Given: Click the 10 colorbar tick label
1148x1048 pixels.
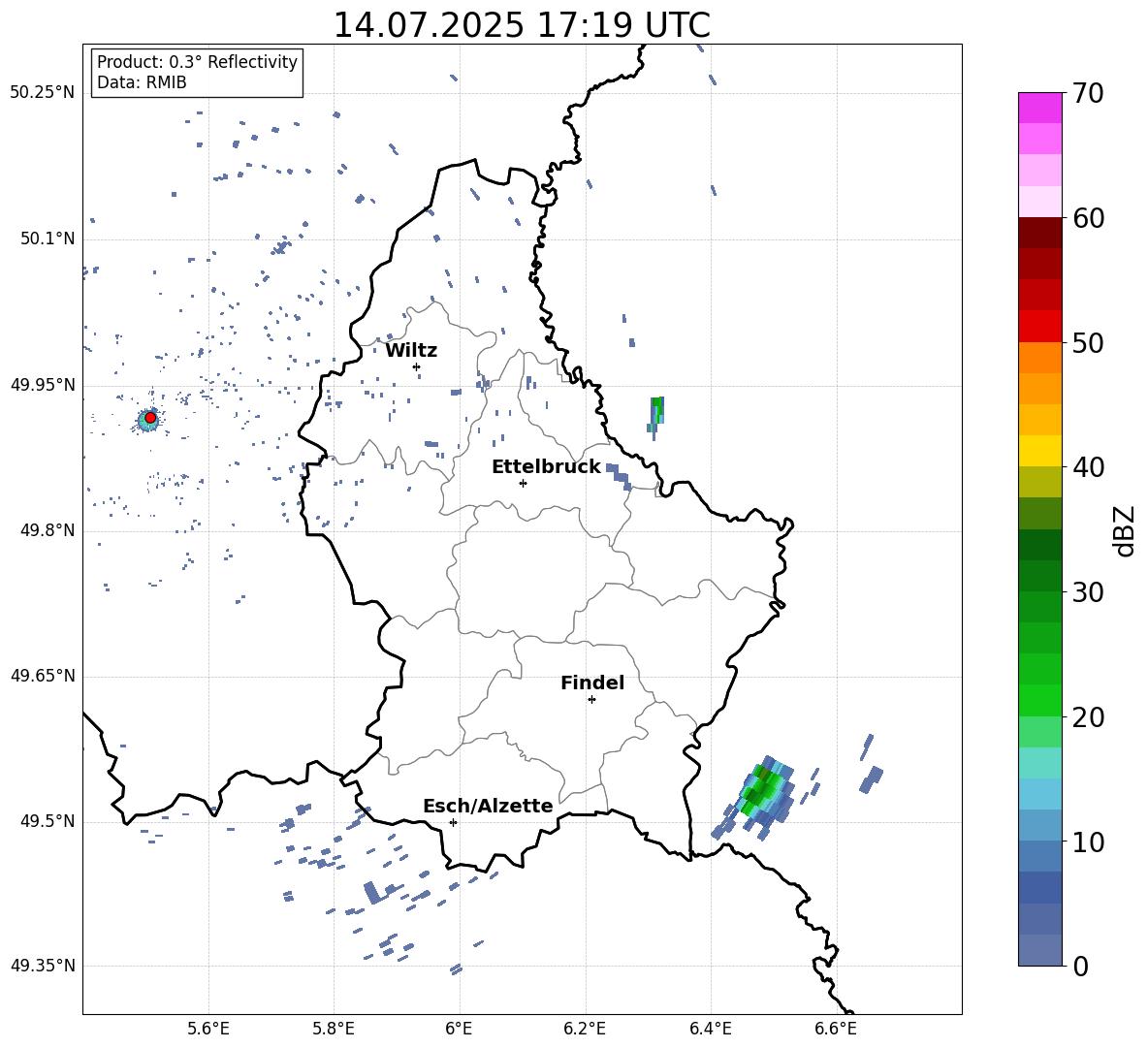Looking at the screenshot, I should (1088, 842).
